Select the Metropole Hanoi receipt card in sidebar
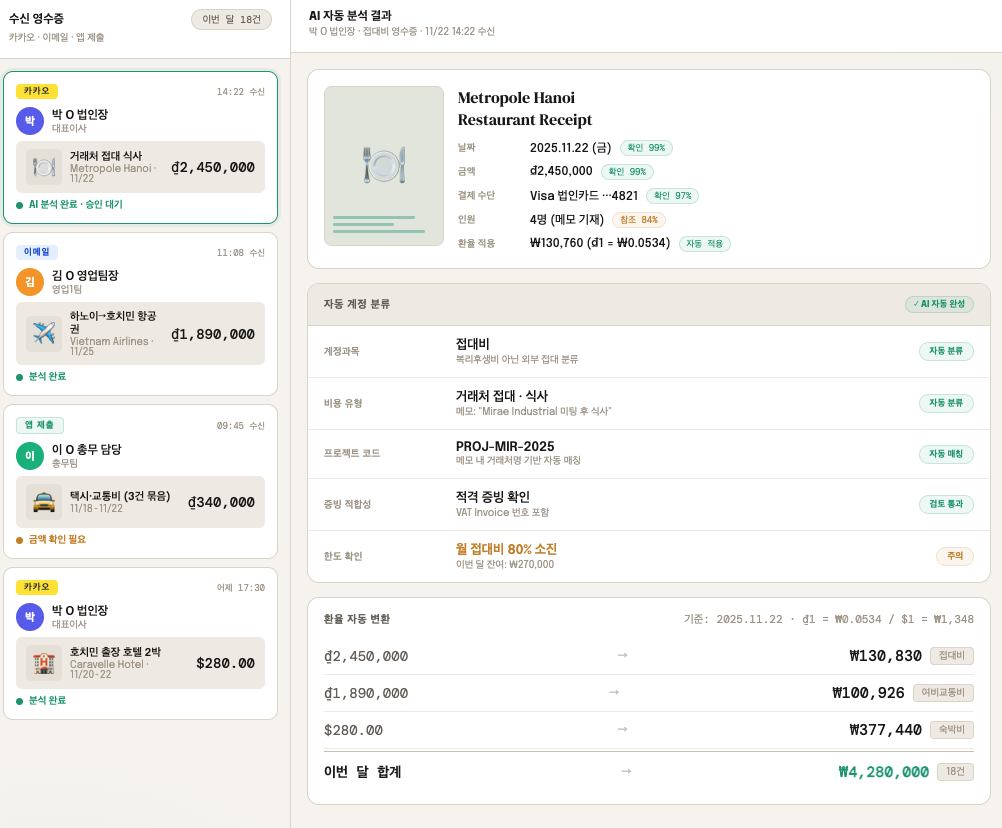 140,150
